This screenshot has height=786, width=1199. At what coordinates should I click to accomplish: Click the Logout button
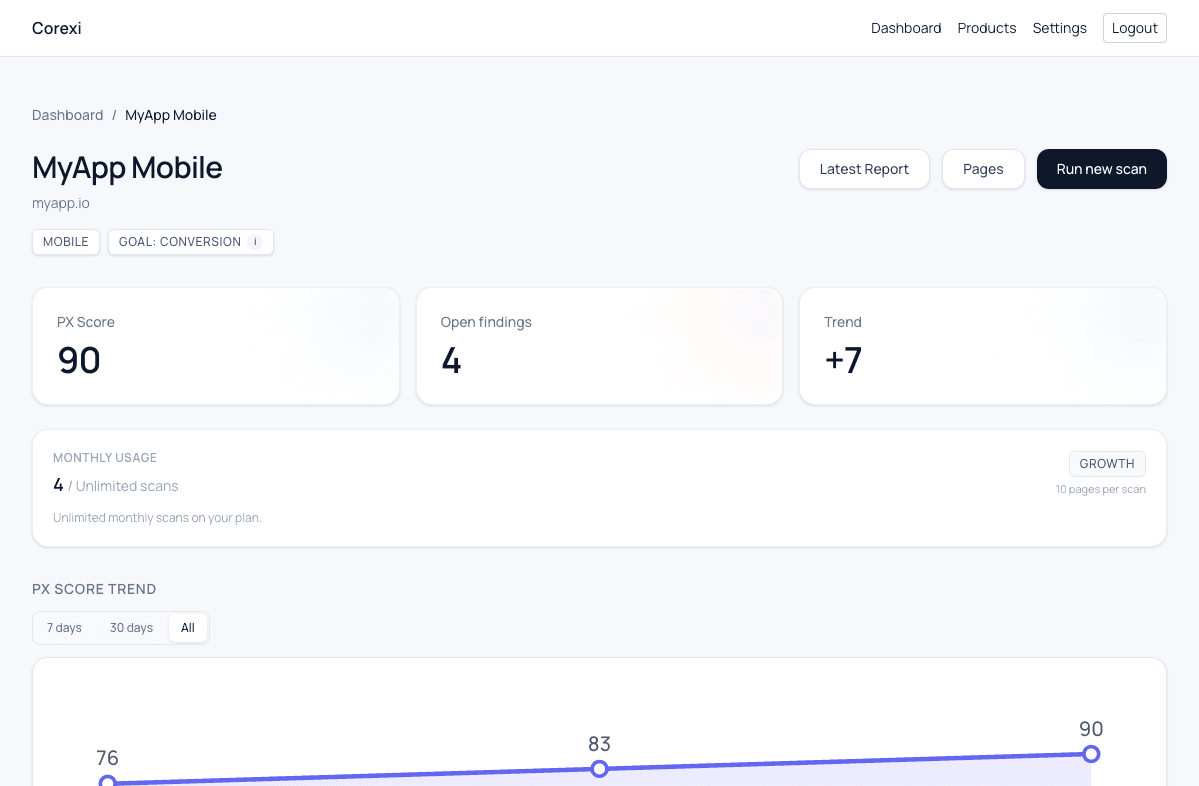tap(1134, 28)
